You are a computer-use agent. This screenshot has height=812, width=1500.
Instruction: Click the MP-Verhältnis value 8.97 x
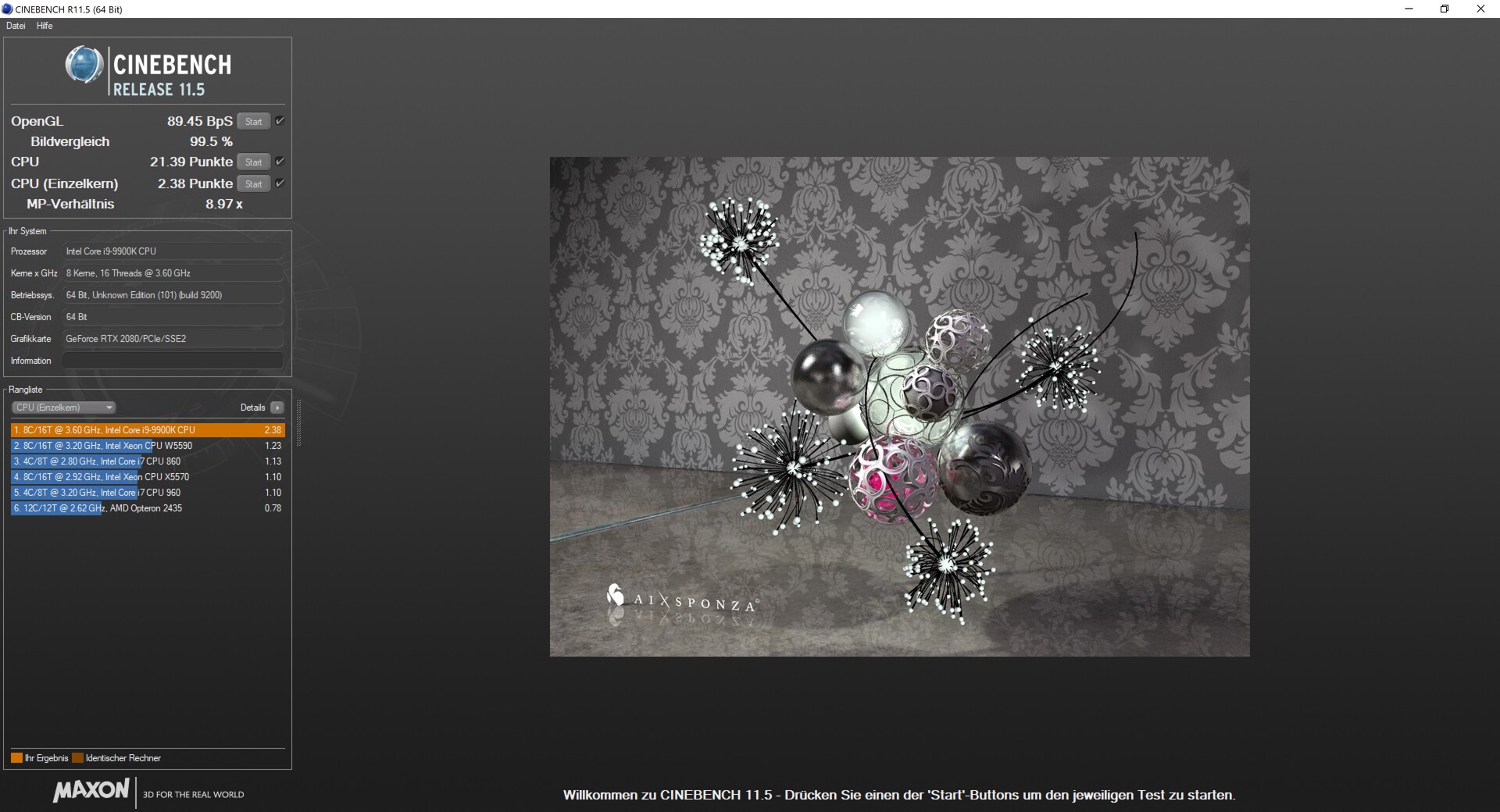point(224,204)
